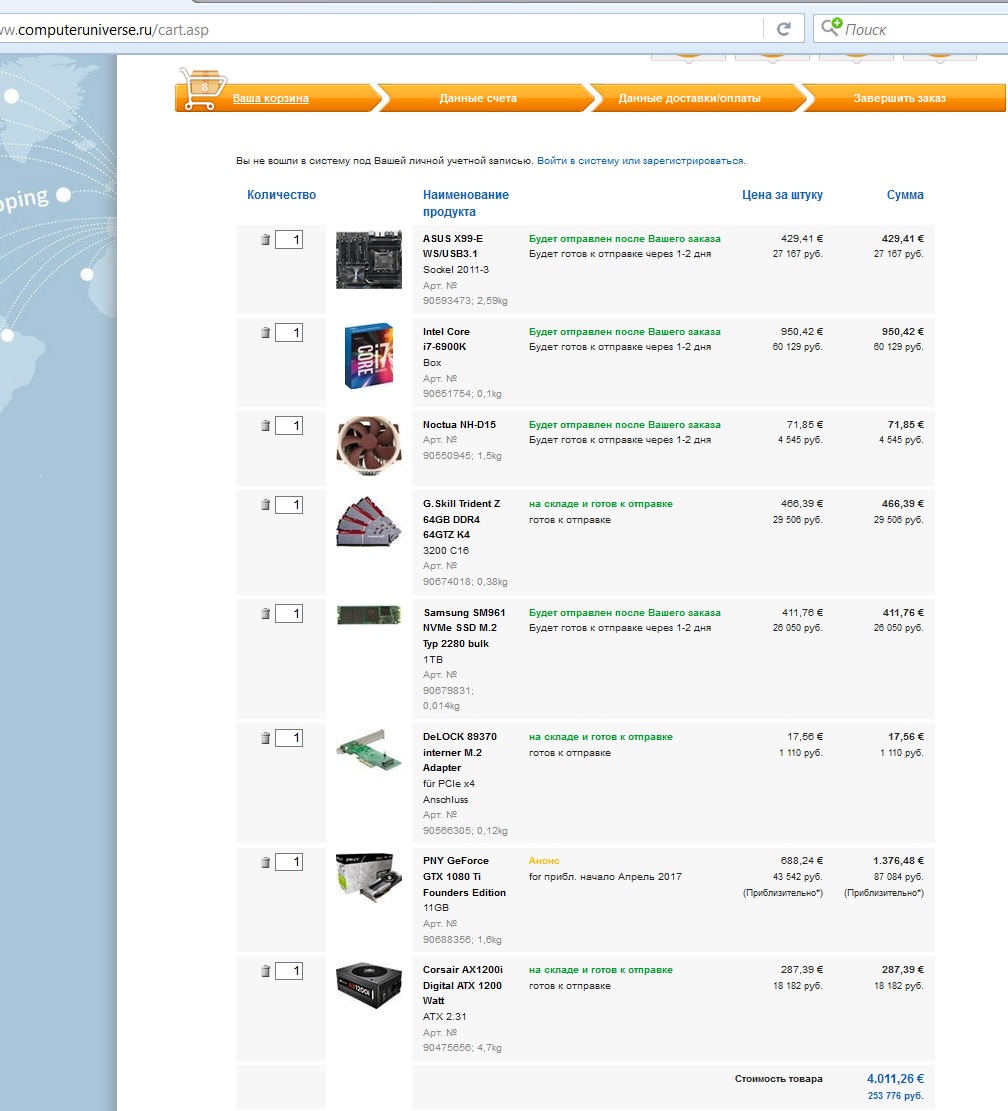Open G.Skill Trident Z RAM thumbnail

[368, 522]
